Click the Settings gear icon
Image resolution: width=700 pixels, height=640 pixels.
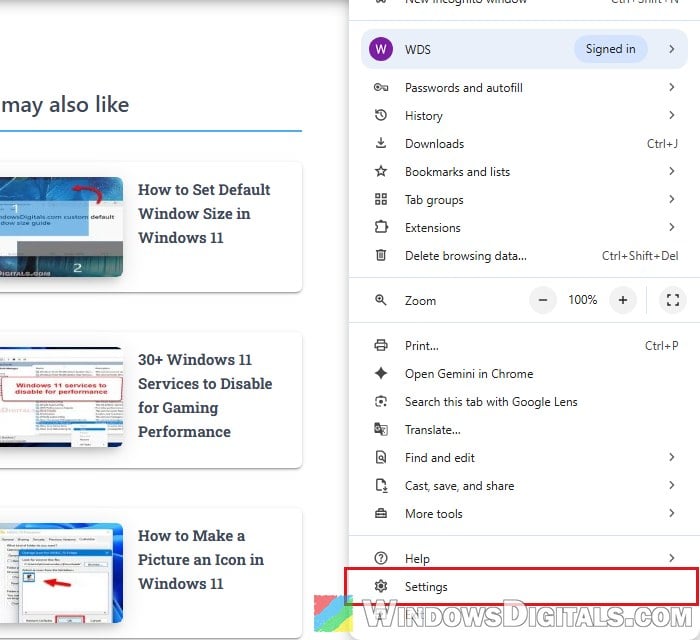(381, 586)
